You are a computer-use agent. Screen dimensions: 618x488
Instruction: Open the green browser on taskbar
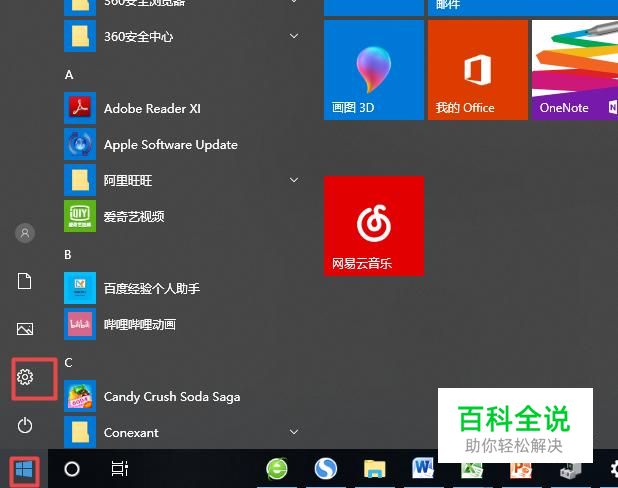point(277,469)
